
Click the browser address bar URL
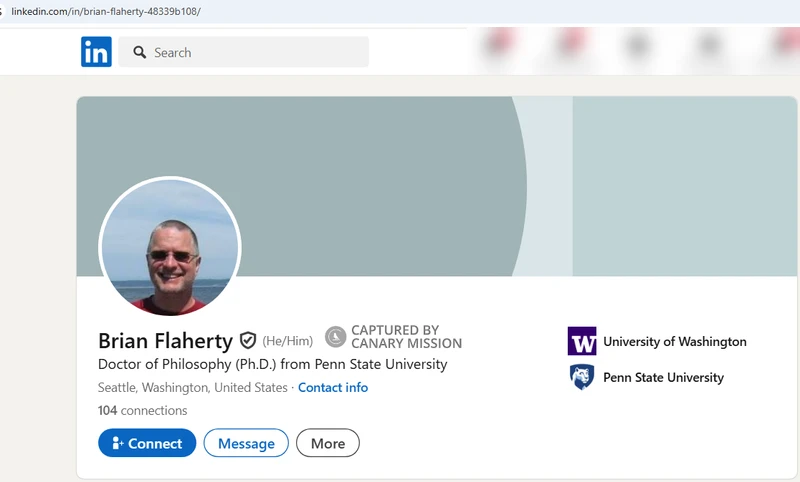pyautogui.click(x=106, y=11)
